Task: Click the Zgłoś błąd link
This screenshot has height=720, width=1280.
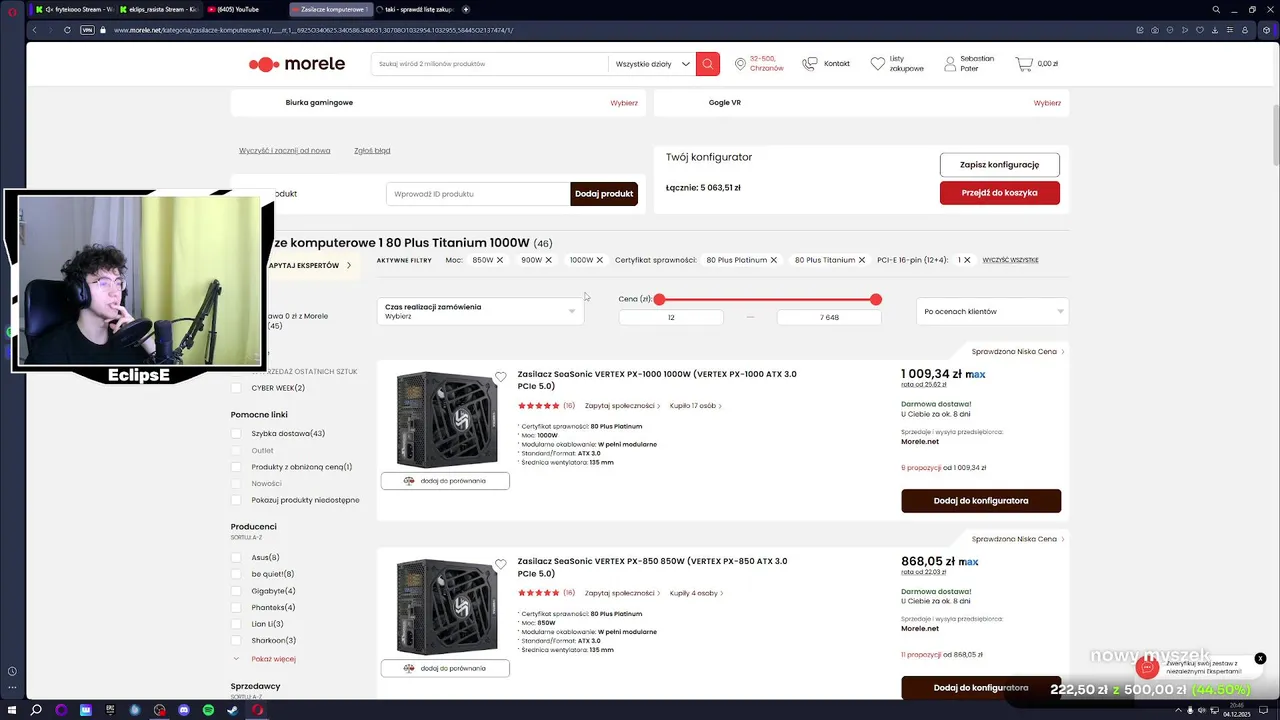Action: click(x=372, y=151)
